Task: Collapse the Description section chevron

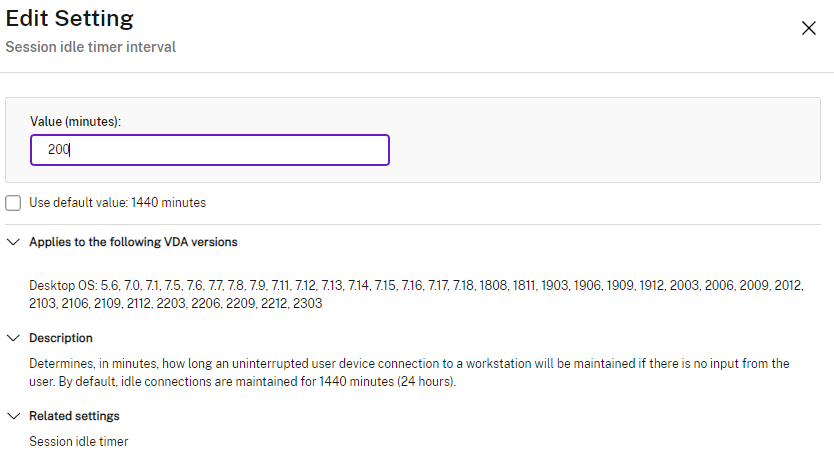Action: [13, 338]
